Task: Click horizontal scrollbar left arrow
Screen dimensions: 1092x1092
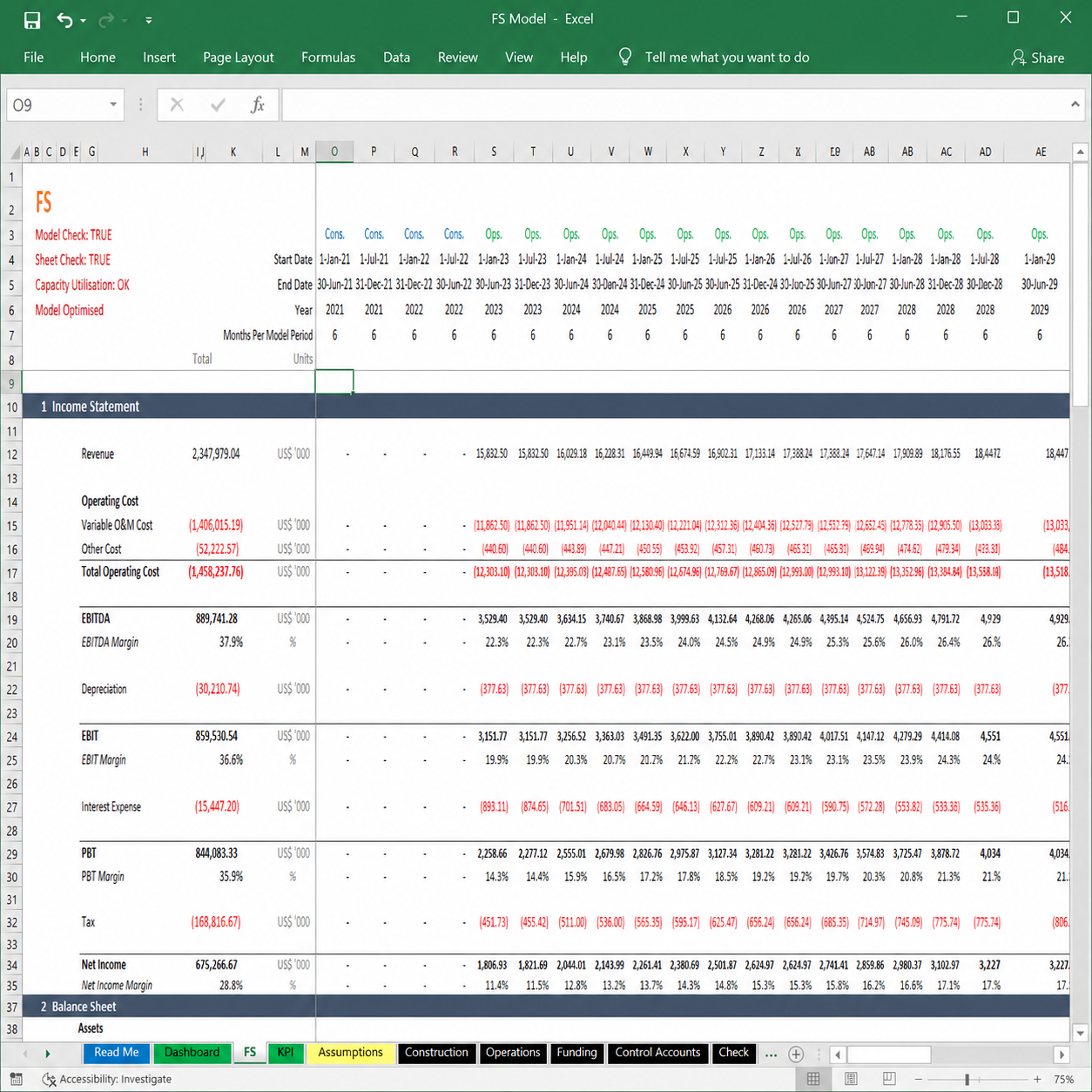Action: click(x=838, y=1055)
